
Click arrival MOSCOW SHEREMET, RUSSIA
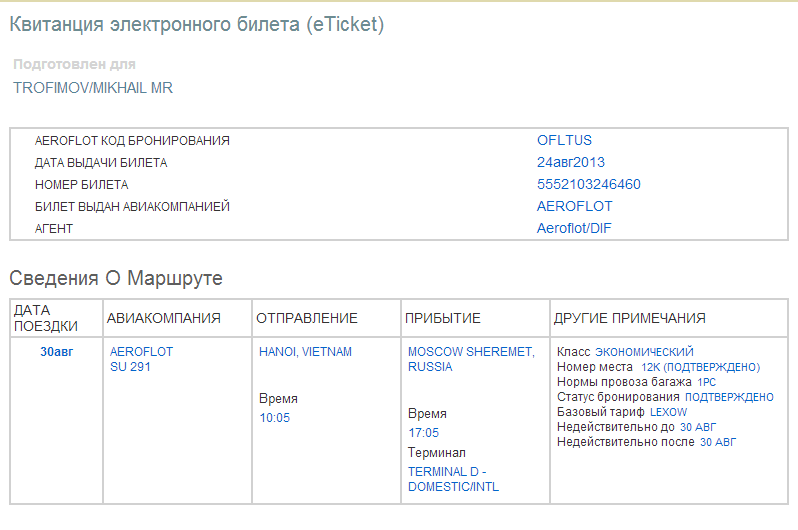(471, 359)
